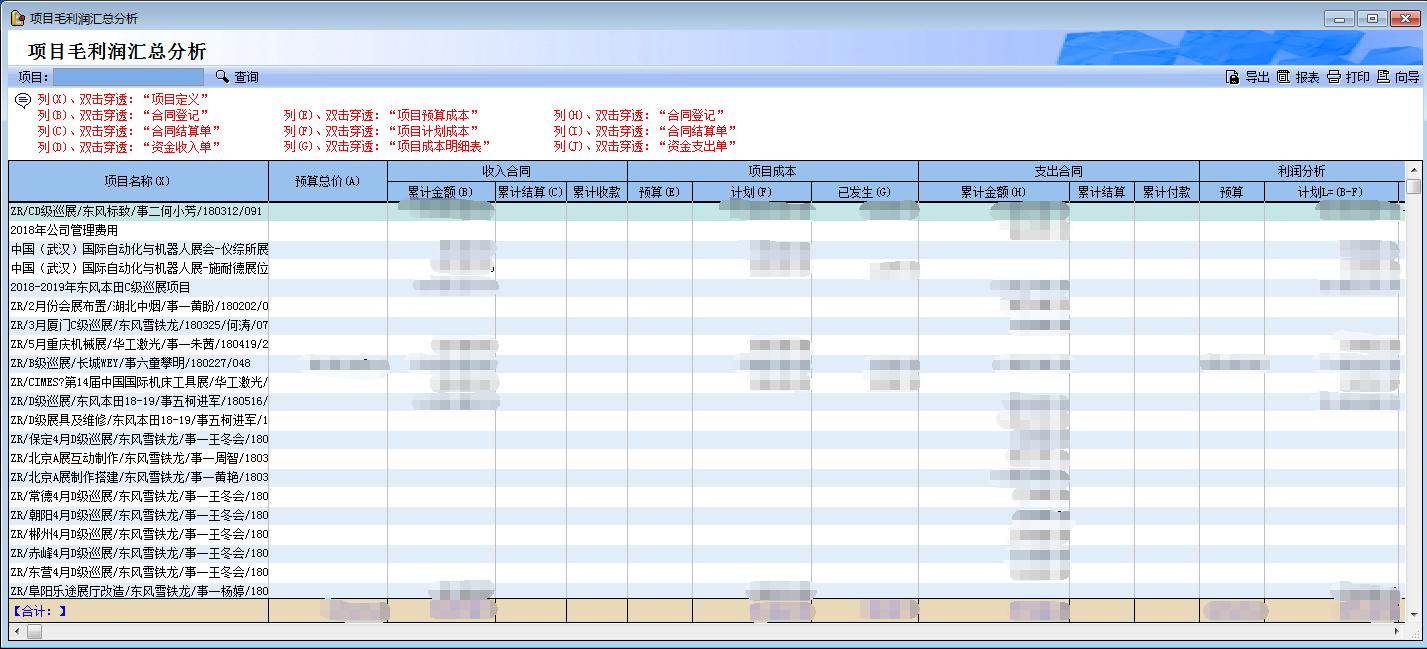Click the 【合计:】 totals row label
This screenshot has height=649, width=1427.
click(40, 610)
